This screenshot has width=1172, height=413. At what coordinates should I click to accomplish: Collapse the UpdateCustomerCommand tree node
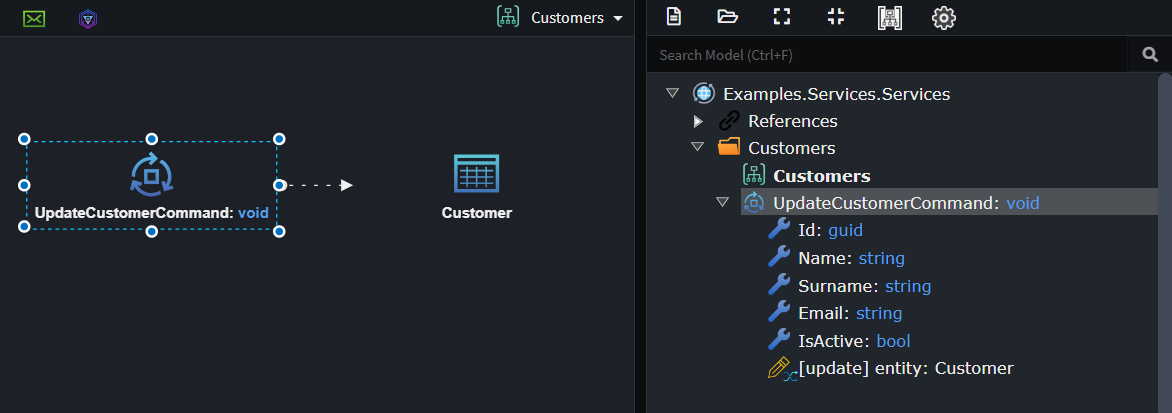pyautogui.click(x=722, y=202)
